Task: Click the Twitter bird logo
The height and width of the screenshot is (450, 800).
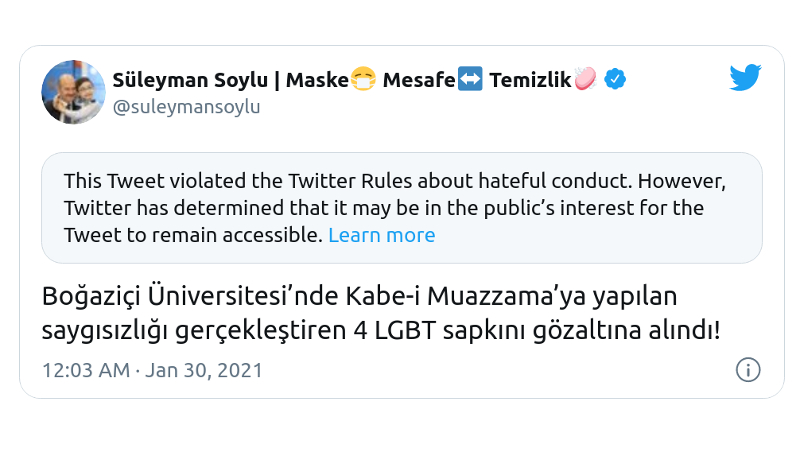Action: (745, 78)
